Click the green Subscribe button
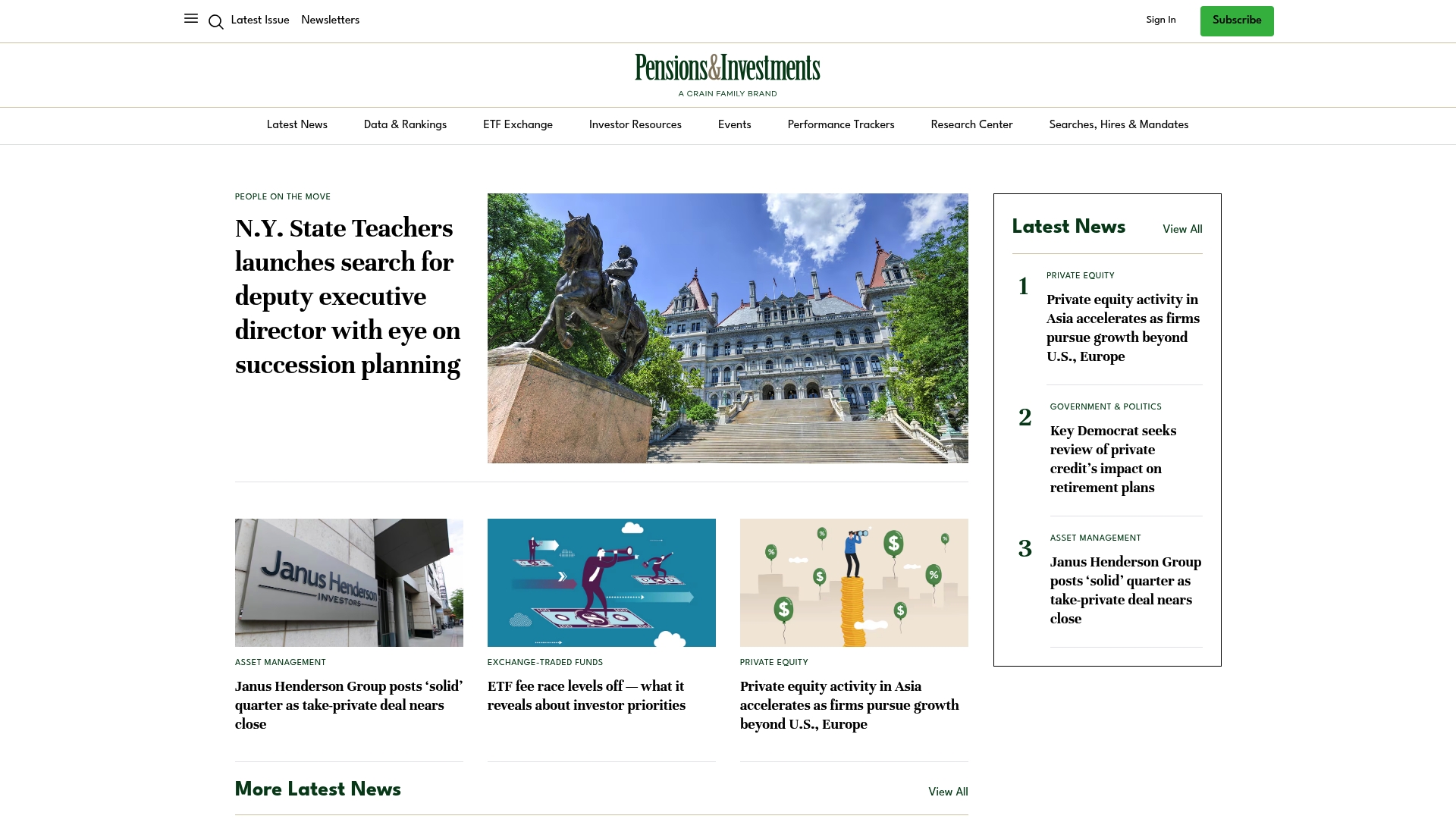 (x=1237, y=21)
